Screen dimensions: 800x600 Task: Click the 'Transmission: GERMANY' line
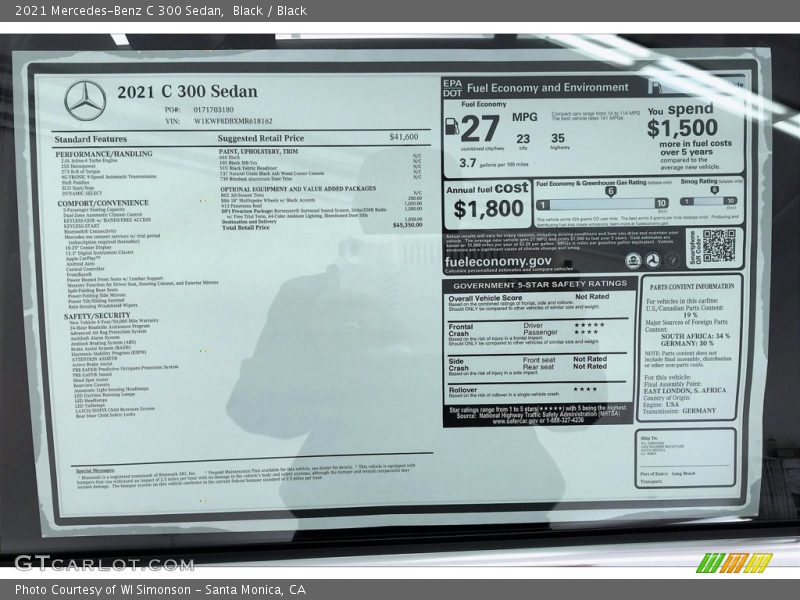[x=679, y=411]
